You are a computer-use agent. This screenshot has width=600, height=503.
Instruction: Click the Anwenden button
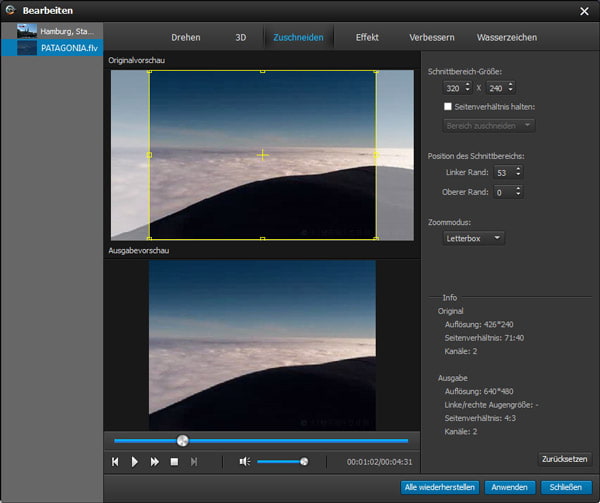point(510,487)
